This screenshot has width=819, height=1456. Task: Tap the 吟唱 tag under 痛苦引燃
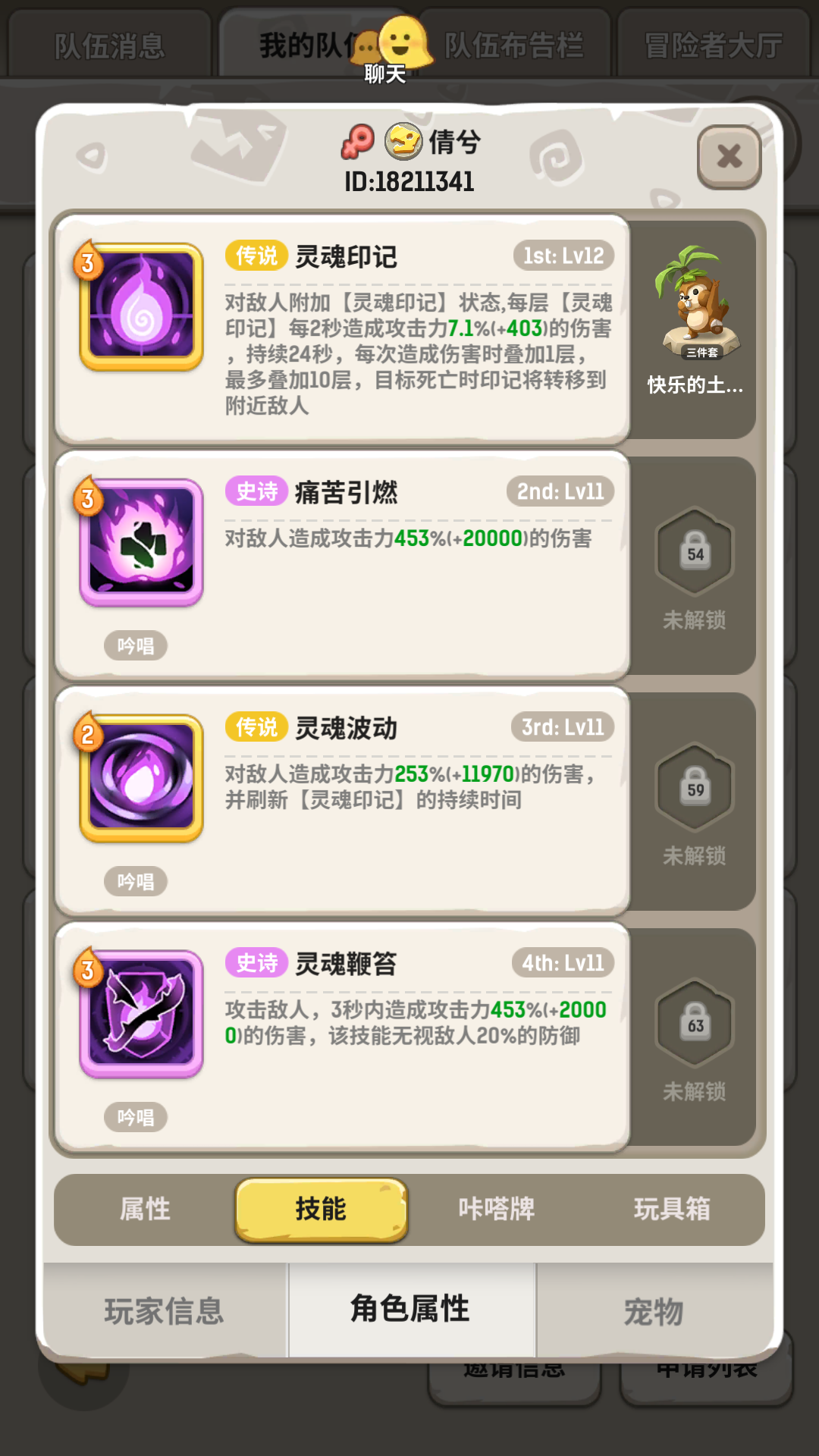point(136,646)
